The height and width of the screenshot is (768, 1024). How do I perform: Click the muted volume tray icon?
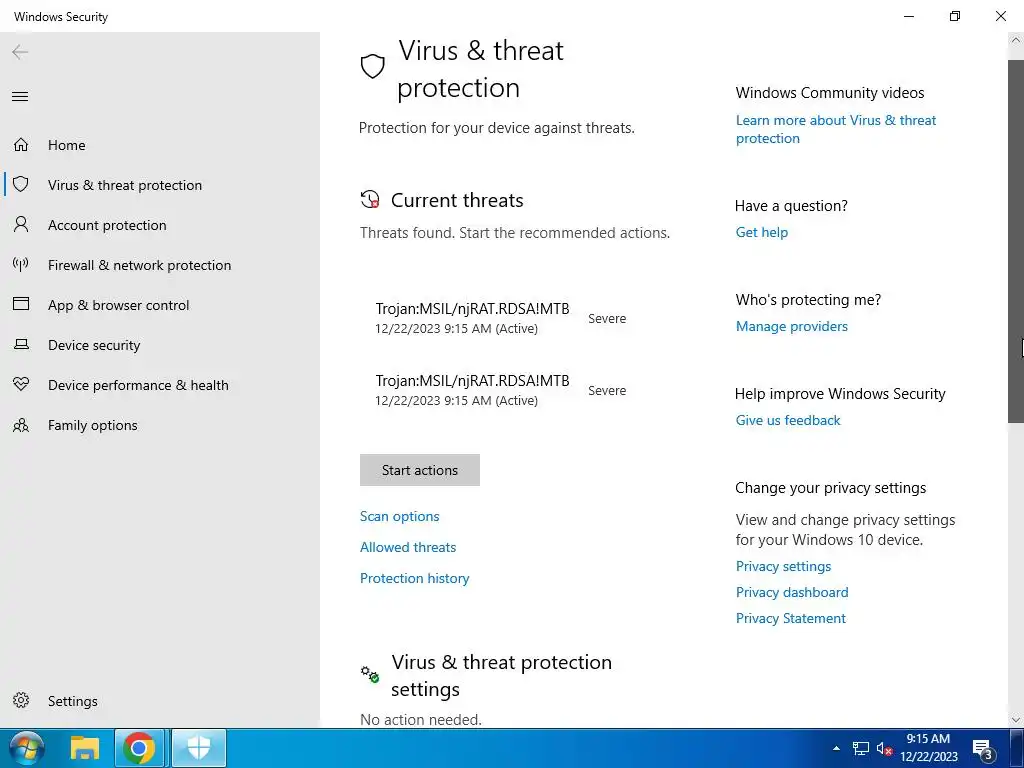[x=884, y=749]
